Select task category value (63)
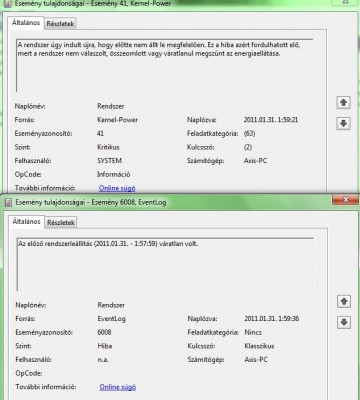Viewport: 360px width, 400px height. (249, 133)
